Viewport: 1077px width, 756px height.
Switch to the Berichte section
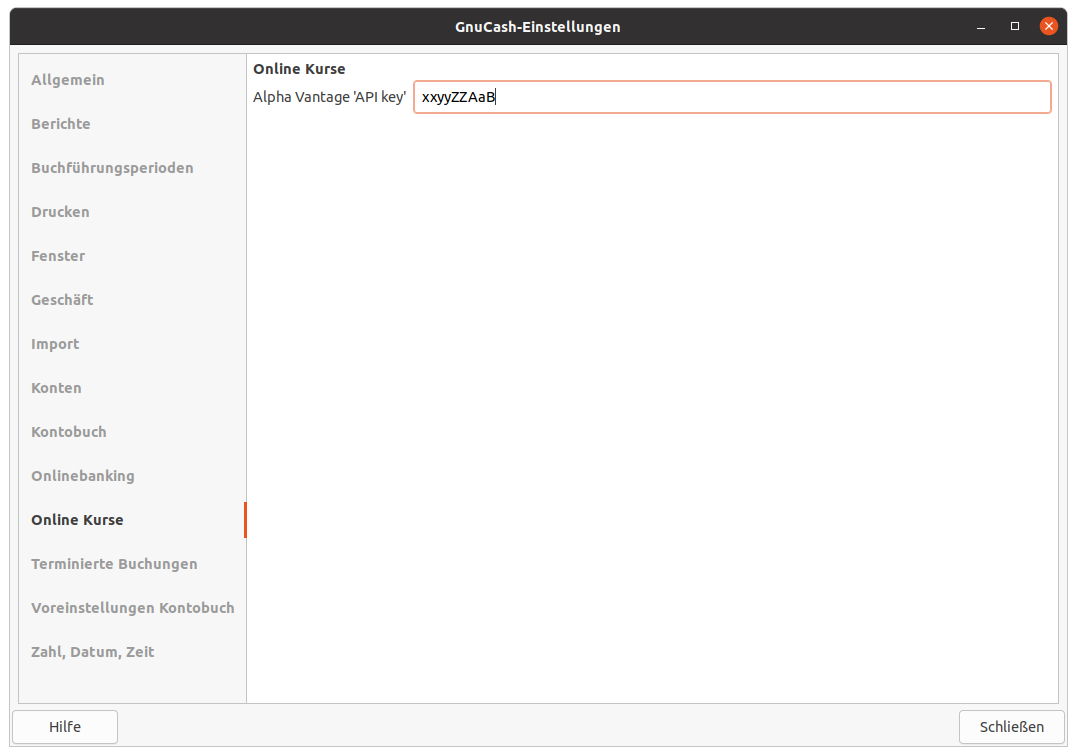61,124
